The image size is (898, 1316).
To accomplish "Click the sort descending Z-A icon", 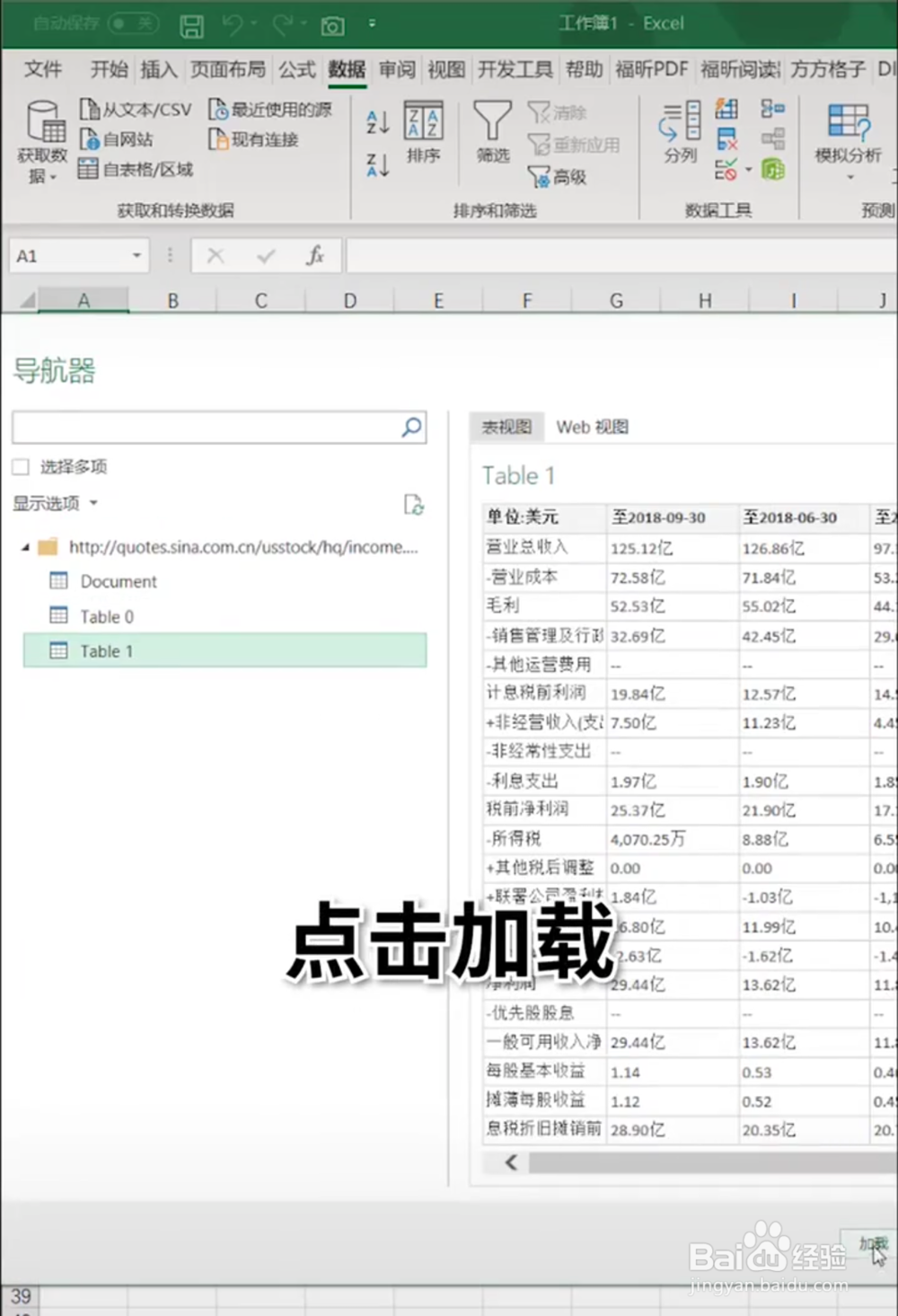I will click(378, 164).
